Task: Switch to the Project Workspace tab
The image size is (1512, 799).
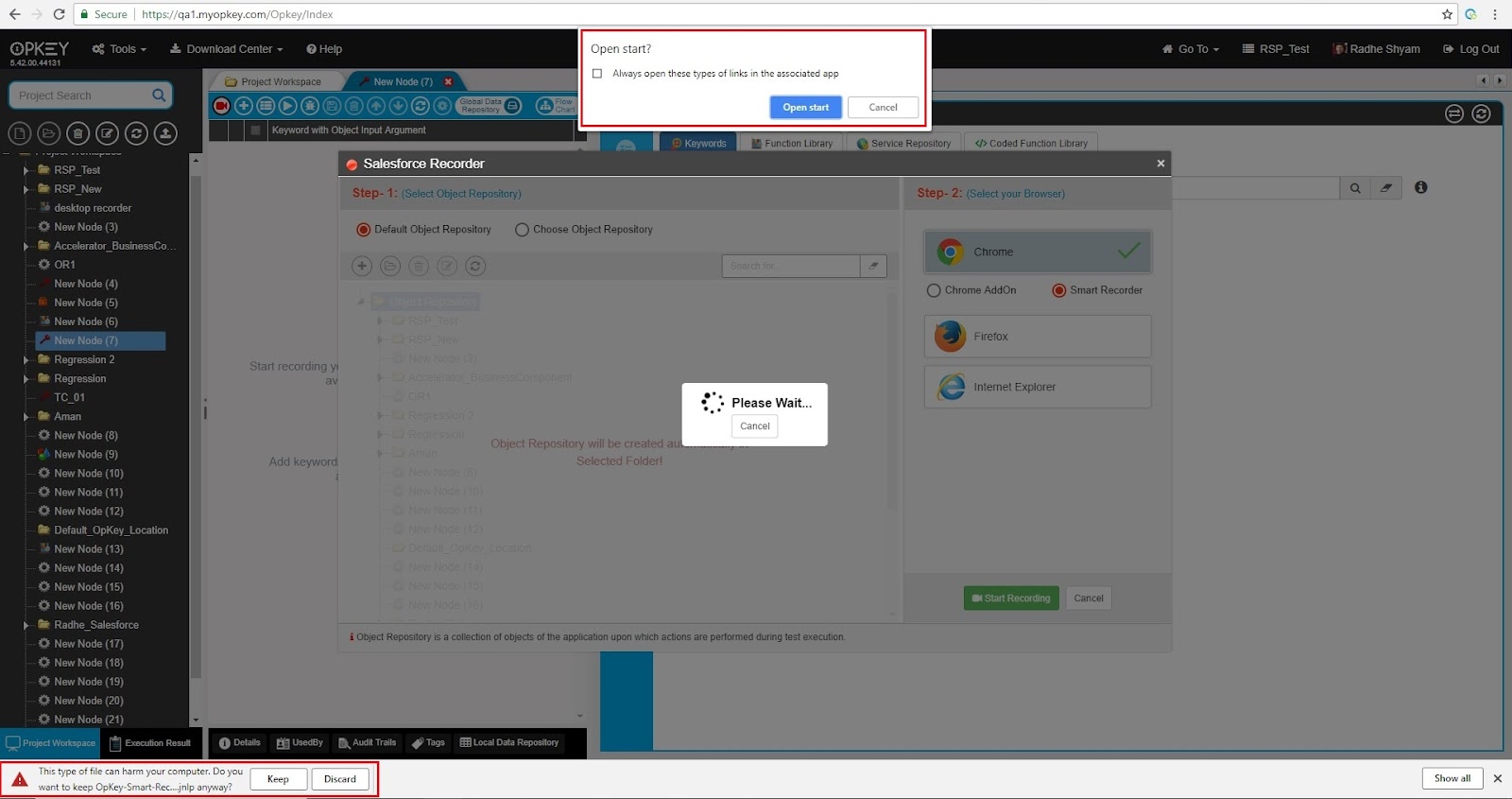Action: pyautogui.click(x=273, y=81)
